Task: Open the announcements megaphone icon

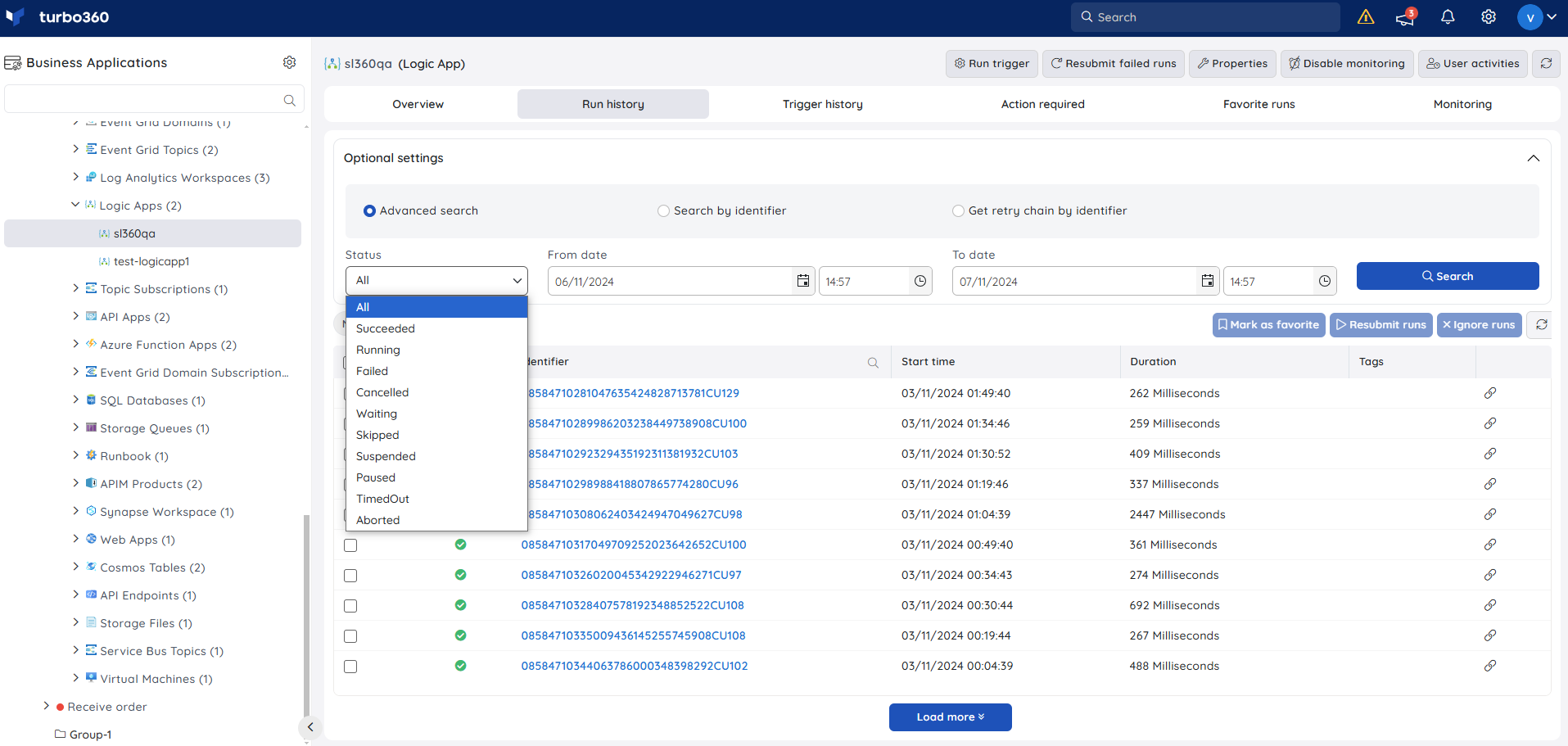Action: [x=1406, y=17]
